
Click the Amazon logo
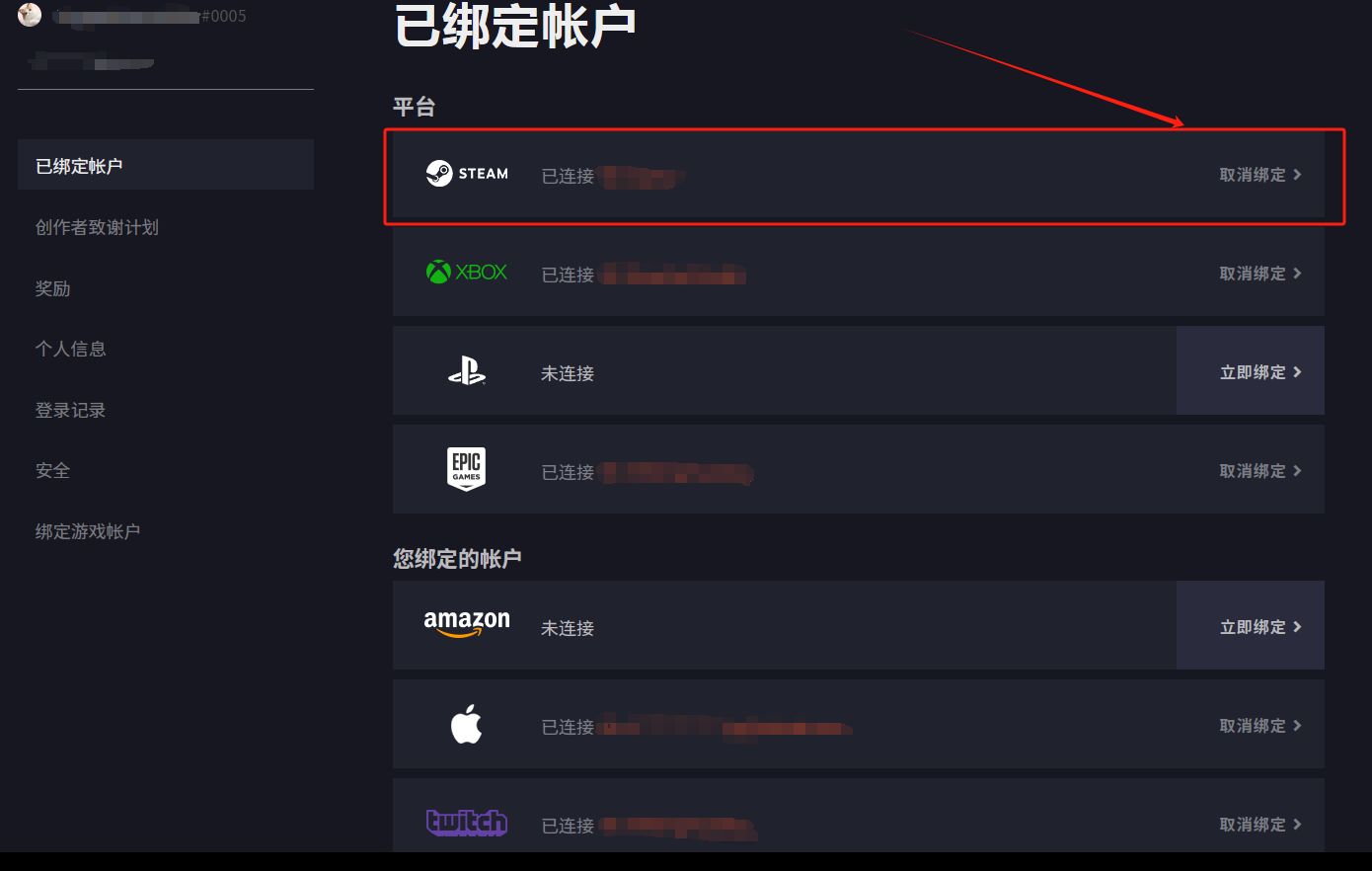(467, 623)
